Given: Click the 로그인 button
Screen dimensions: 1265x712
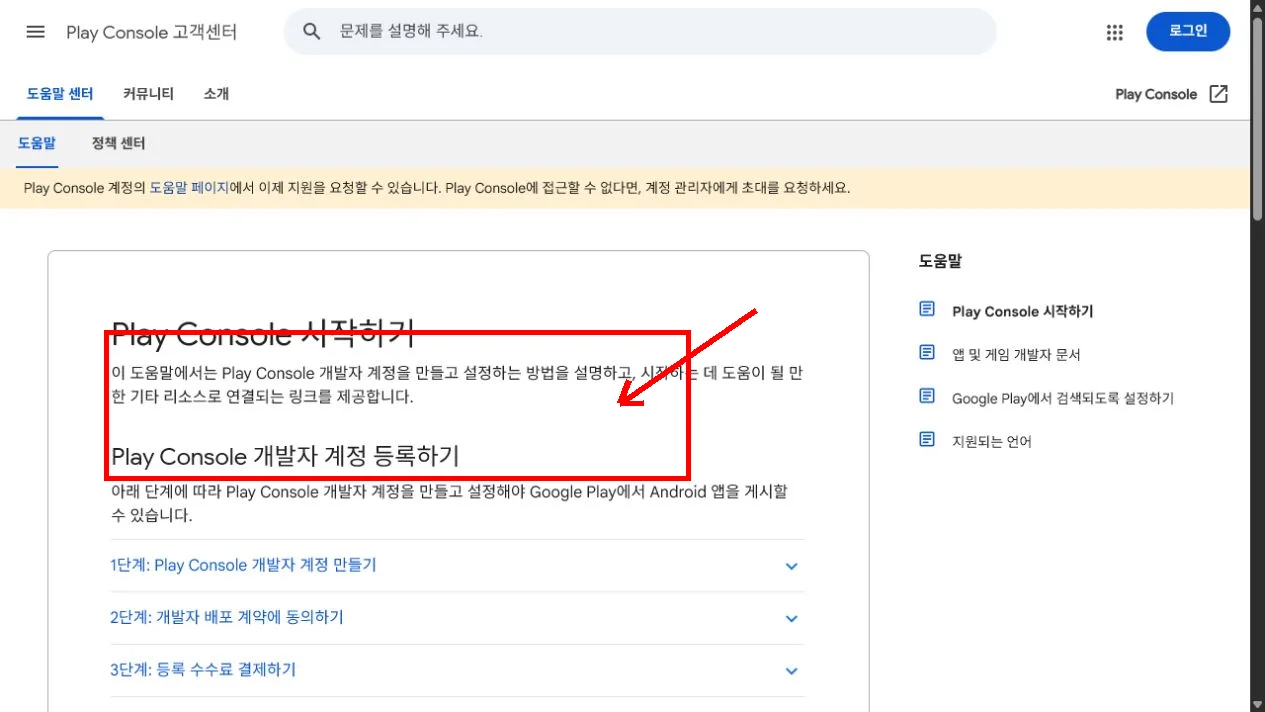Looking at the screenshot, I should point(1188,31).
